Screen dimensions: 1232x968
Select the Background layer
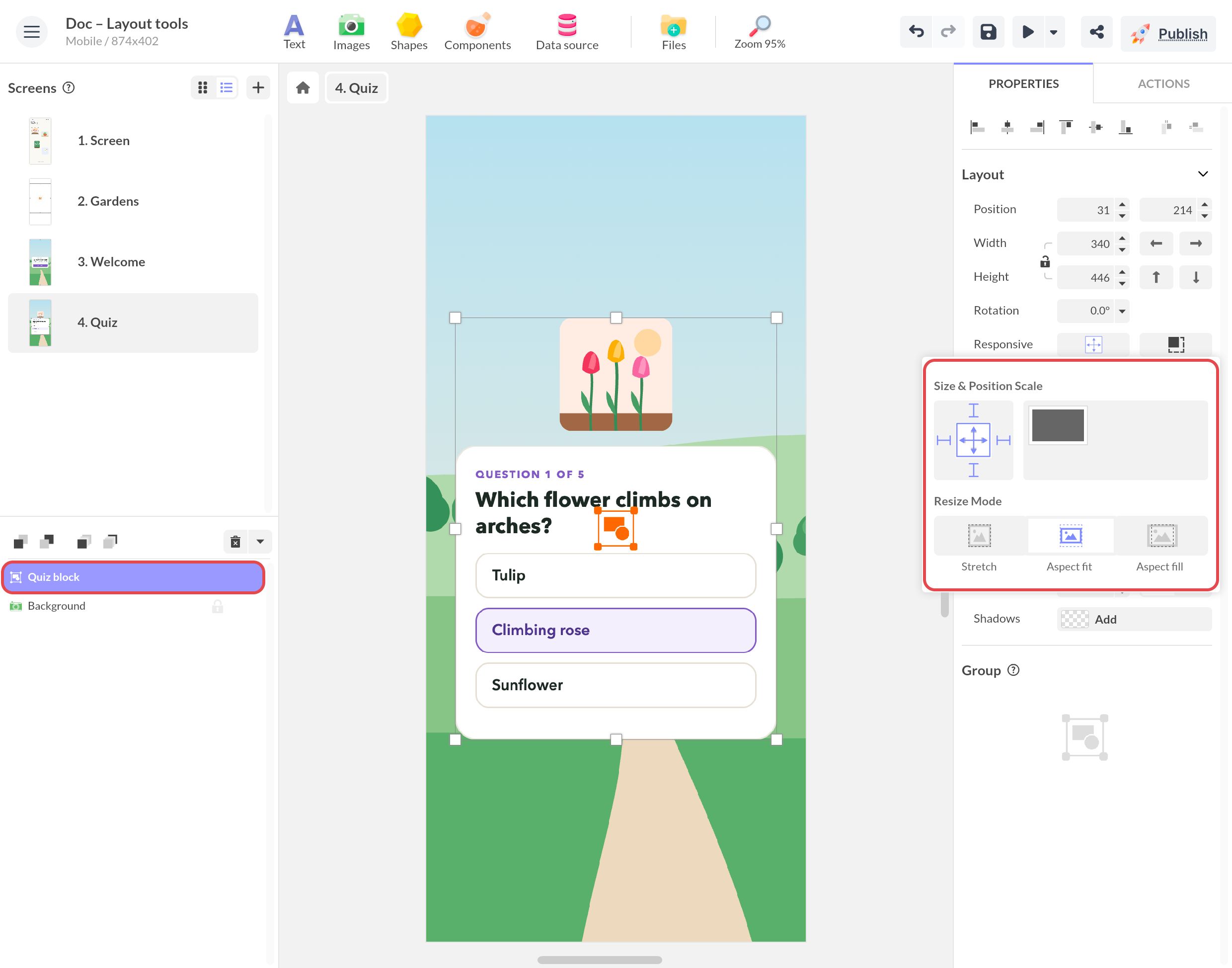tap(133, 606)
